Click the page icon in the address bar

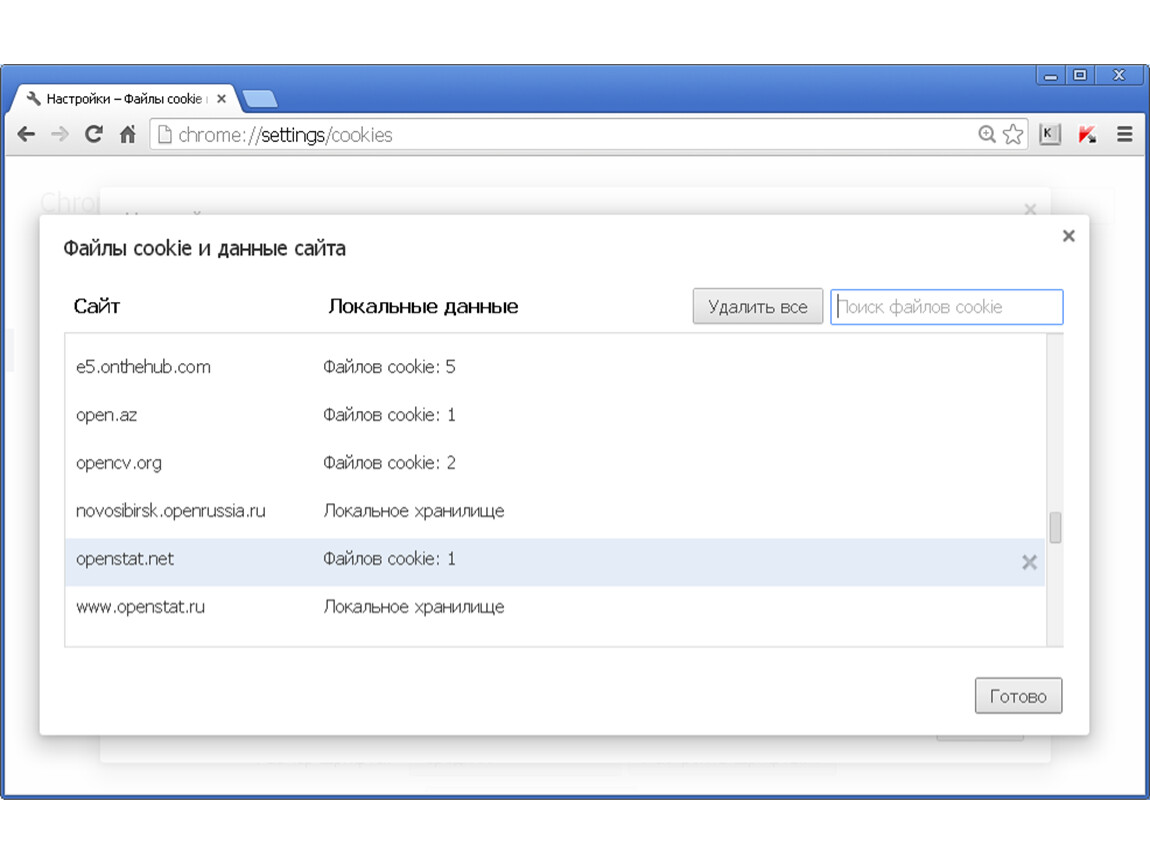(x=165, y=134)
